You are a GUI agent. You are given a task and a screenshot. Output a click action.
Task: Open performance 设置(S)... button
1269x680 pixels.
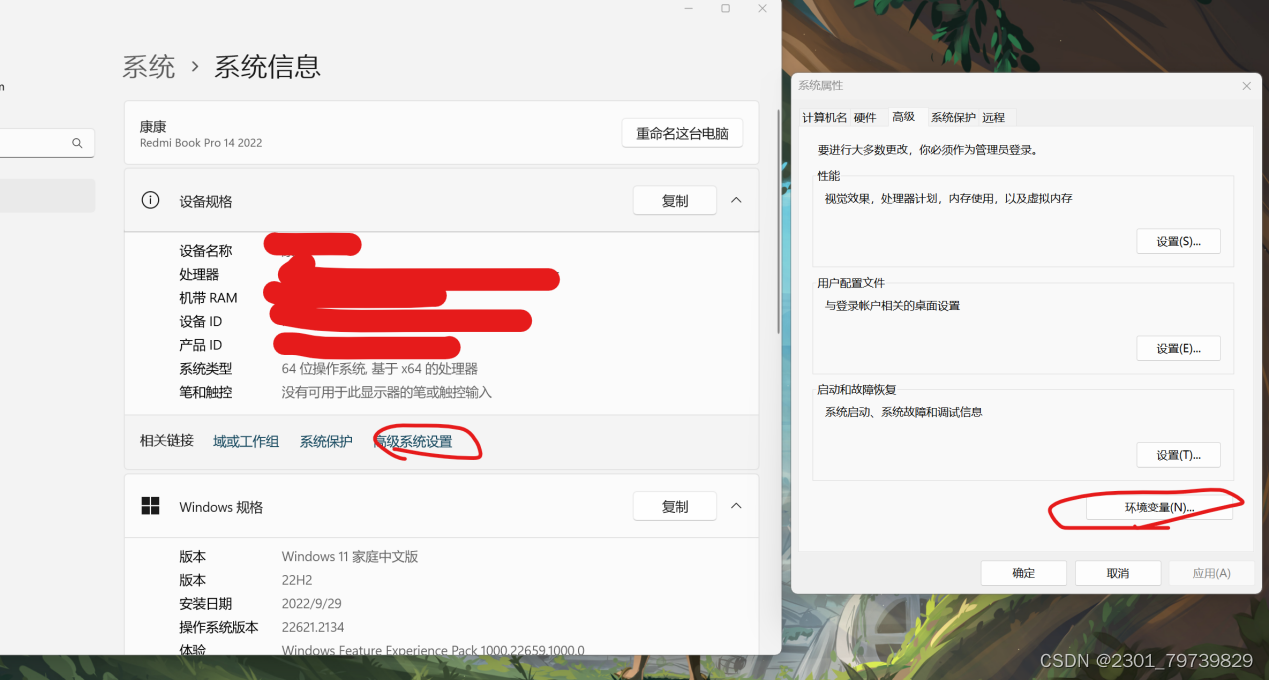click(1178, 241)
